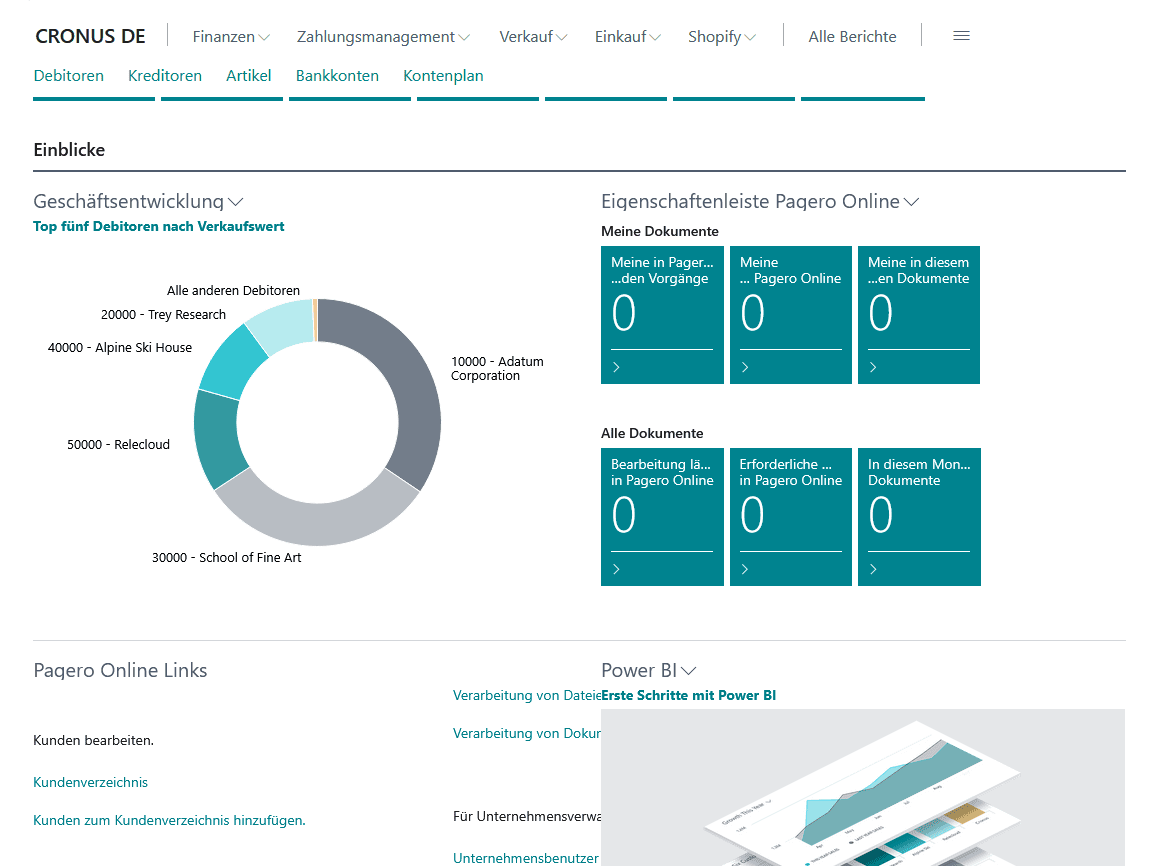The width and height of the screenshot is (1155, 866).
Task: Click arrow on 'Meine in diesem Dokumente' tile
Action: (873, 367)
